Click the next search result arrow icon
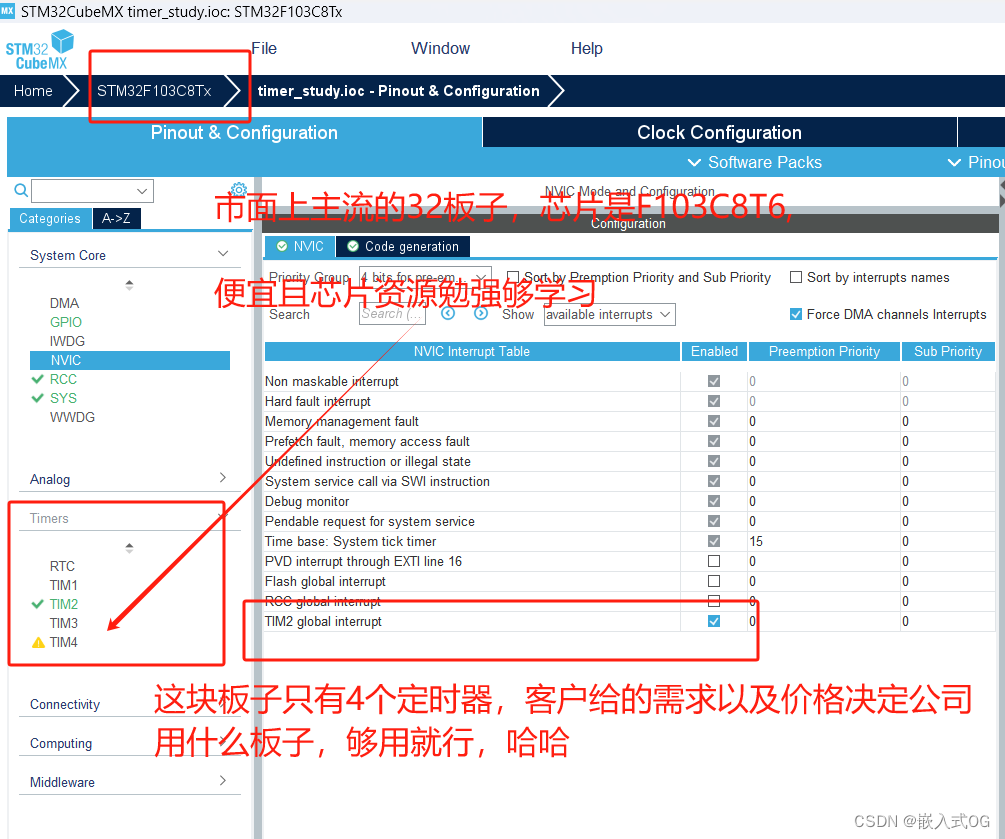Viewport: 1005px width, 839px height. (x=481, y=313)
